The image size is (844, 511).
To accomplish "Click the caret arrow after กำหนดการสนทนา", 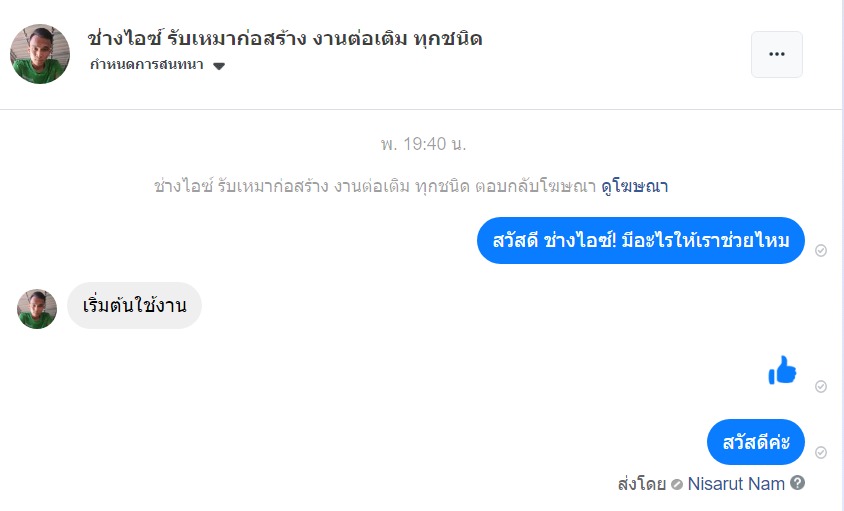I will 219,67.
